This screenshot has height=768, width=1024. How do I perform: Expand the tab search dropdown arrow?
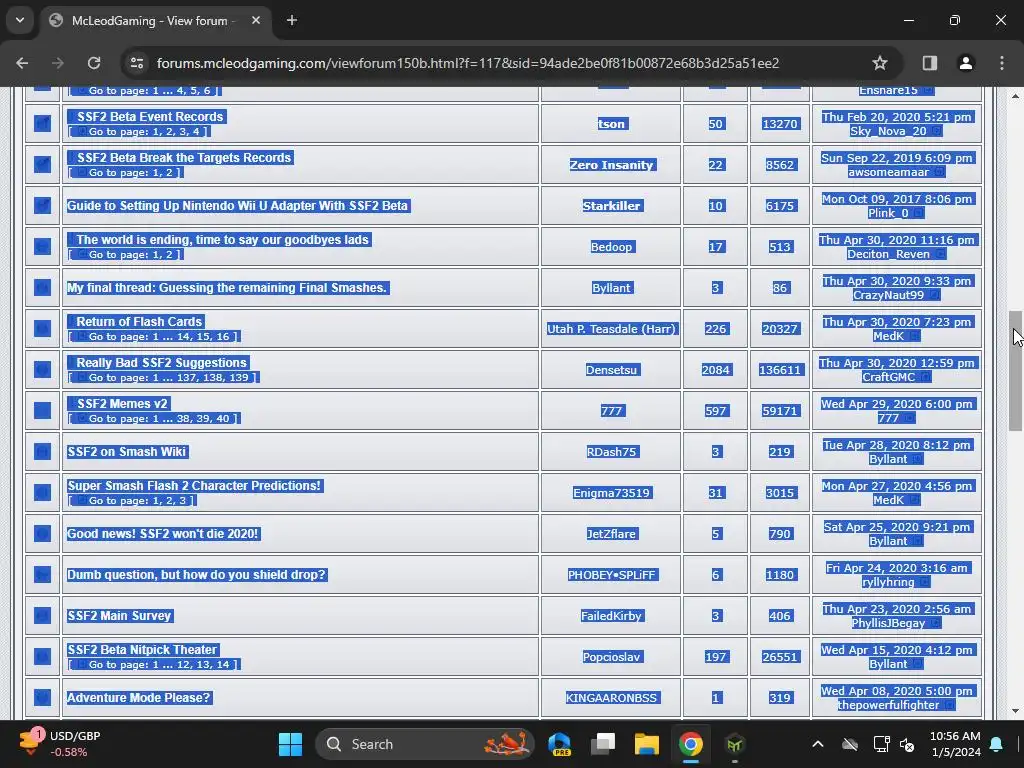tap(20, 20)
